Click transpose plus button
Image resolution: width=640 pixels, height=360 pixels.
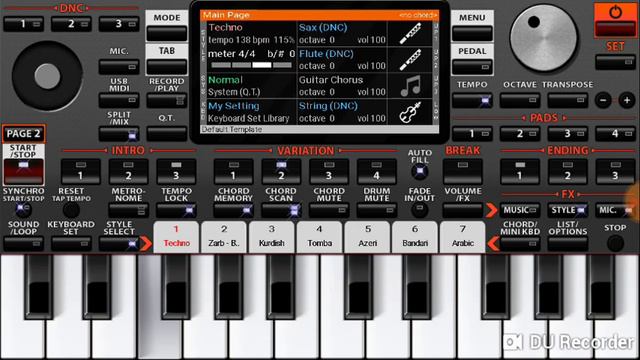pos(627,100)
